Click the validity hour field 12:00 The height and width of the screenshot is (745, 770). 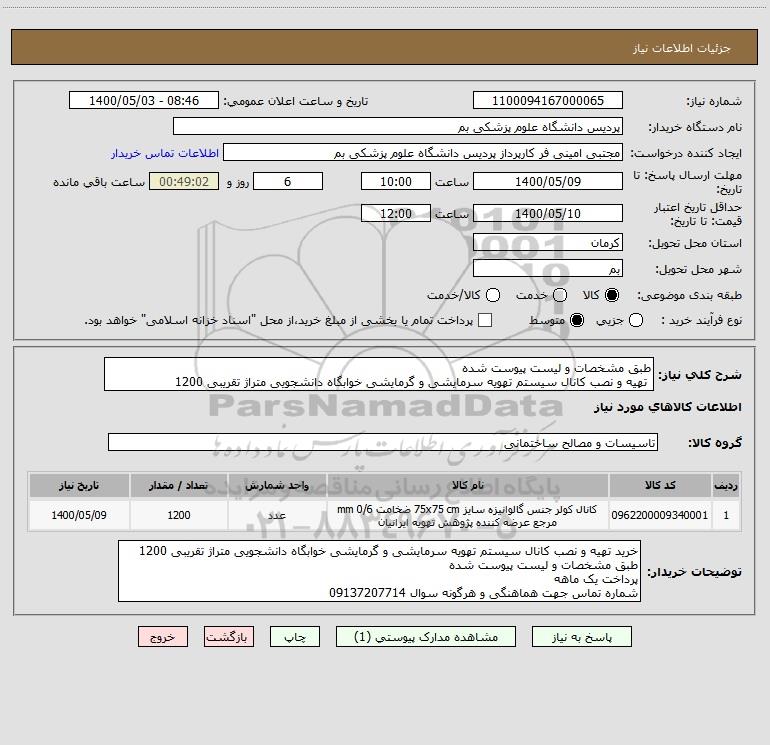[396, 214]
